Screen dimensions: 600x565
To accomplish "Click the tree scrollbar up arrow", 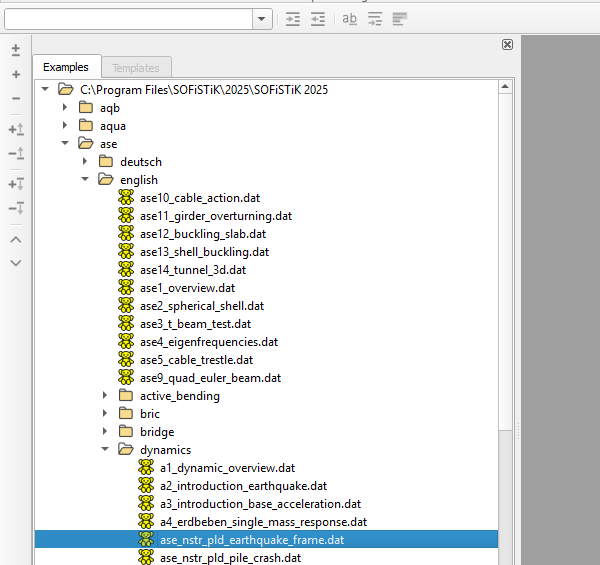I will [505, 87].
